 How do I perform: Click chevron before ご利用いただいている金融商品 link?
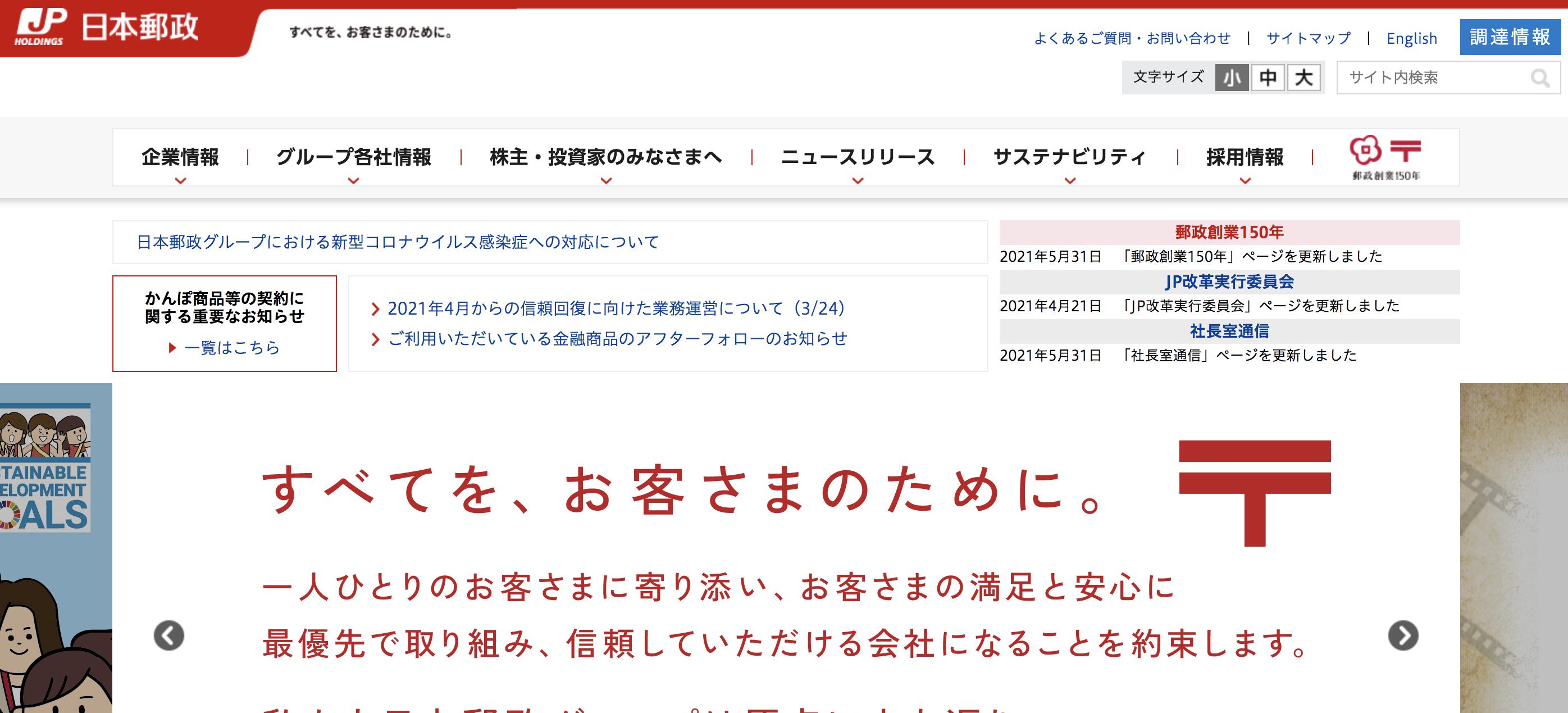pos(375,339)
